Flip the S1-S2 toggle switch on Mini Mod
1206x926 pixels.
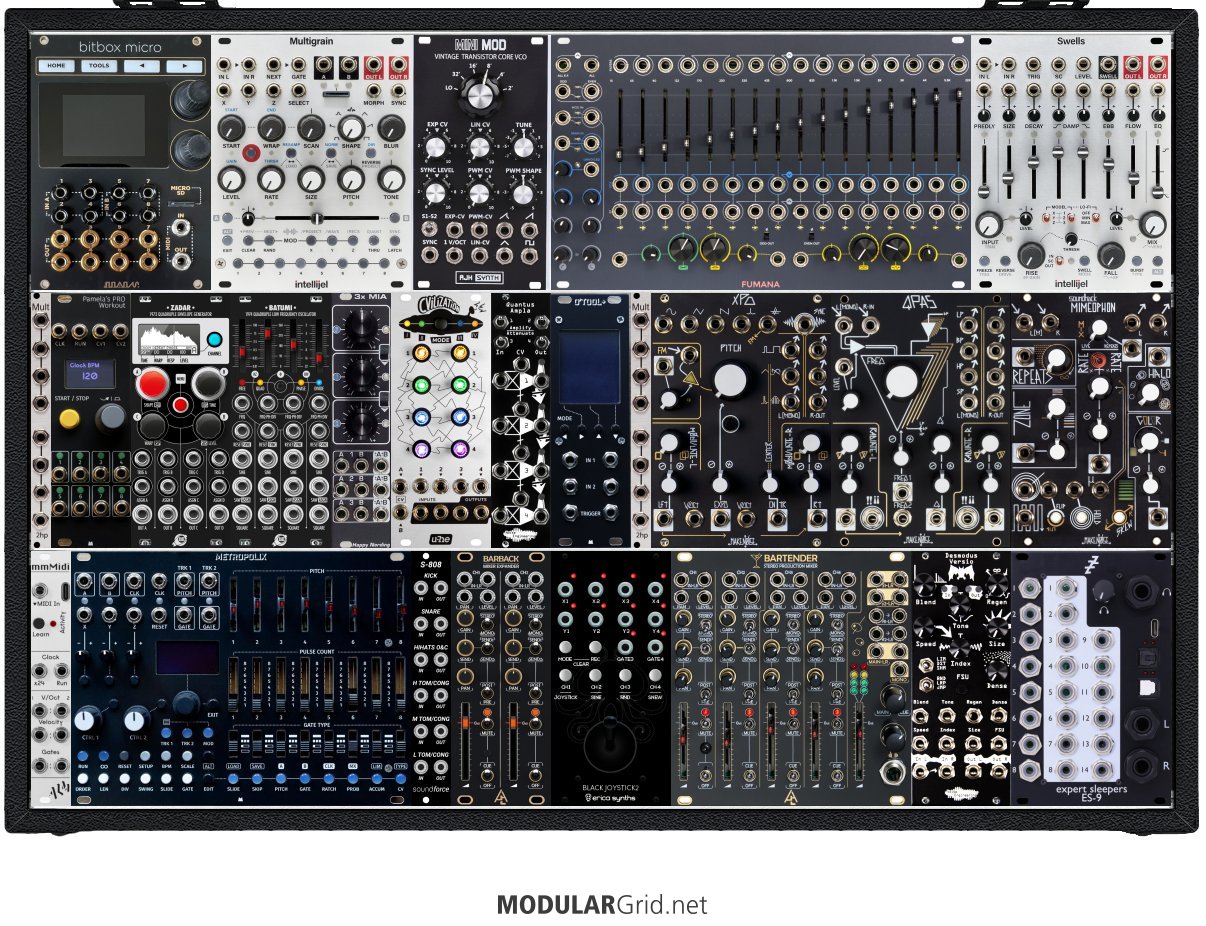432,227
